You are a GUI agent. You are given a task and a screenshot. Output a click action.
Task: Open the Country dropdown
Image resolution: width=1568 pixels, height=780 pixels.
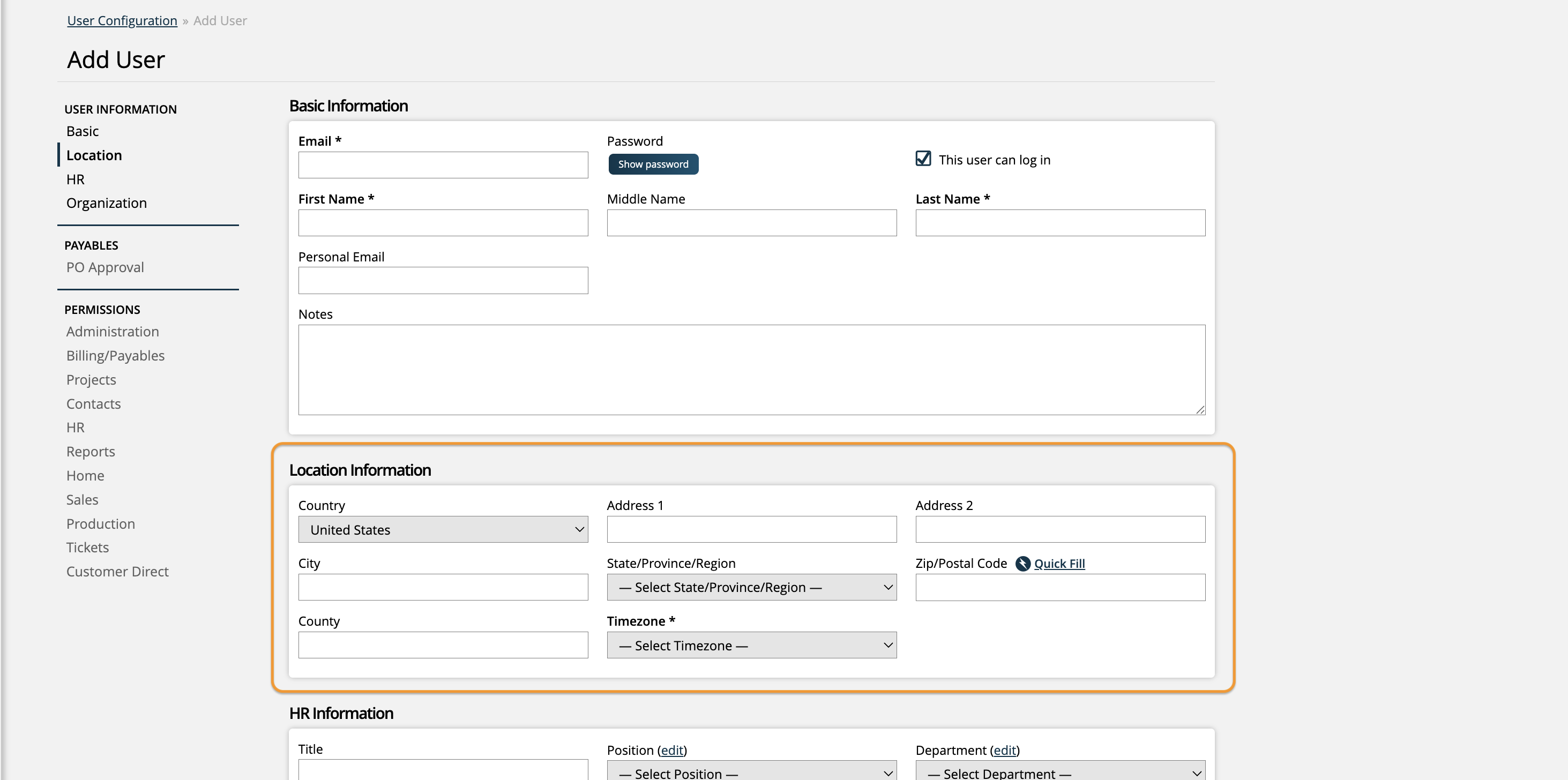point(443,529)
